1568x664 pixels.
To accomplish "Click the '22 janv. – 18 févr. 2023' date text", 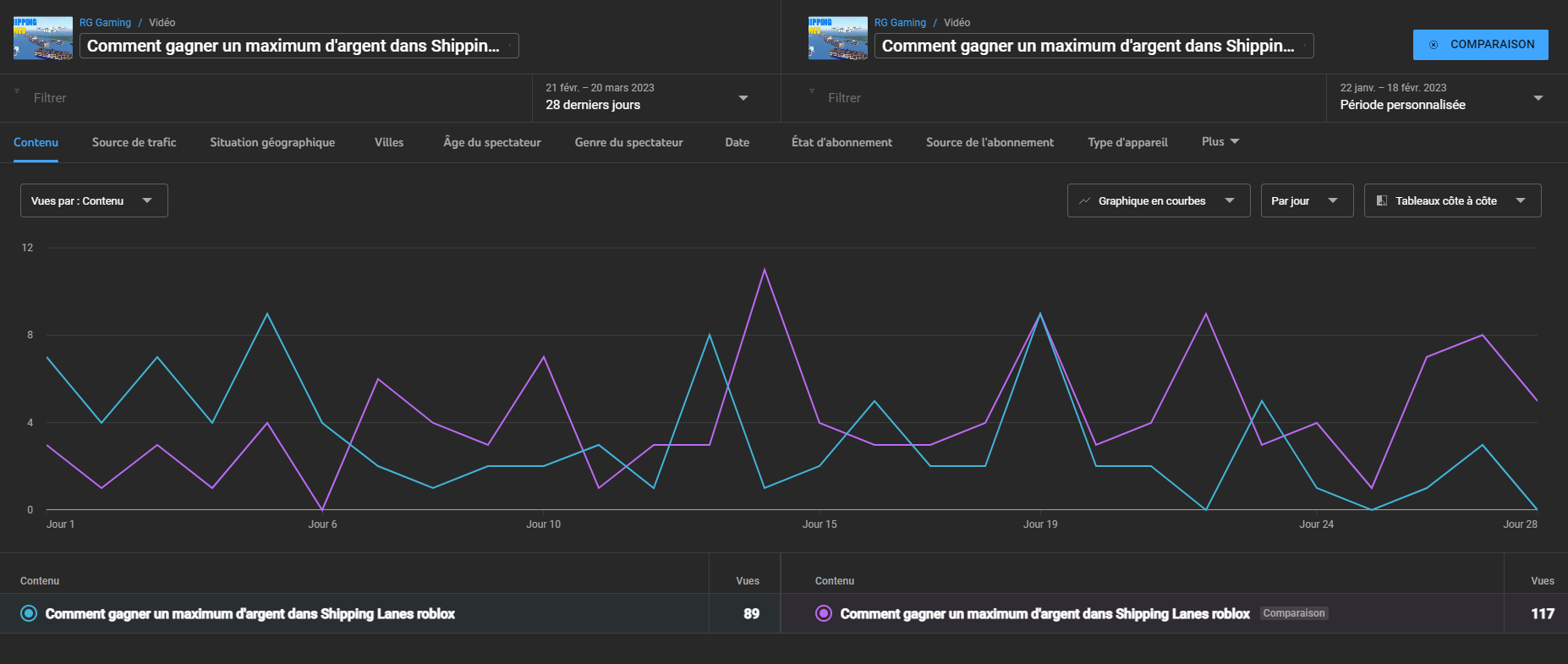I will (x=1393, y=88).
